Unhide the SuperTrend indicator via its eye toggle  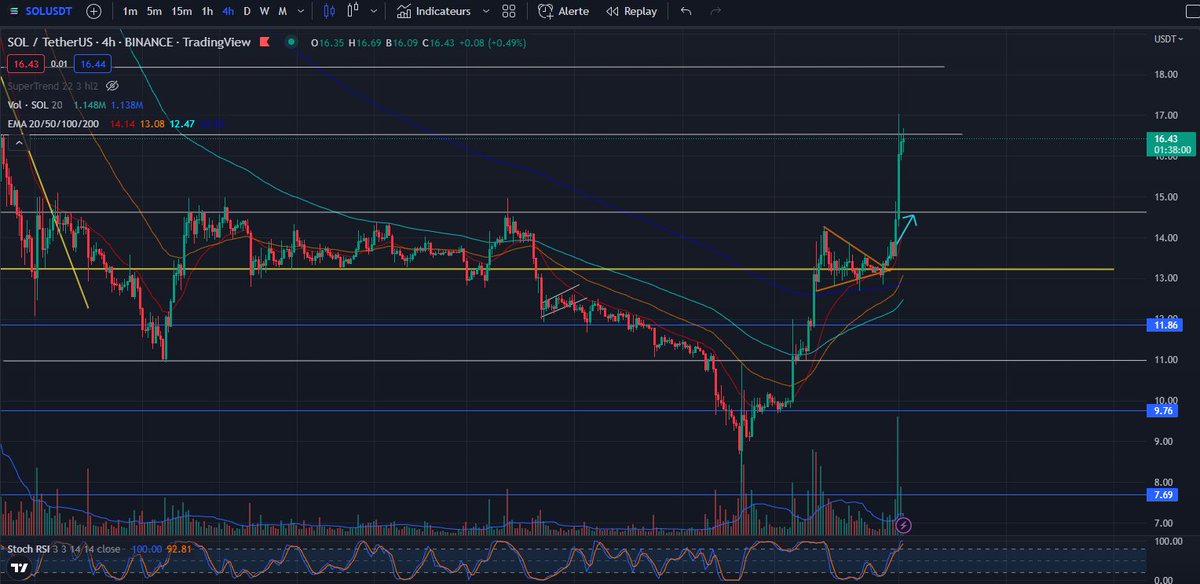tap(112, 86)
